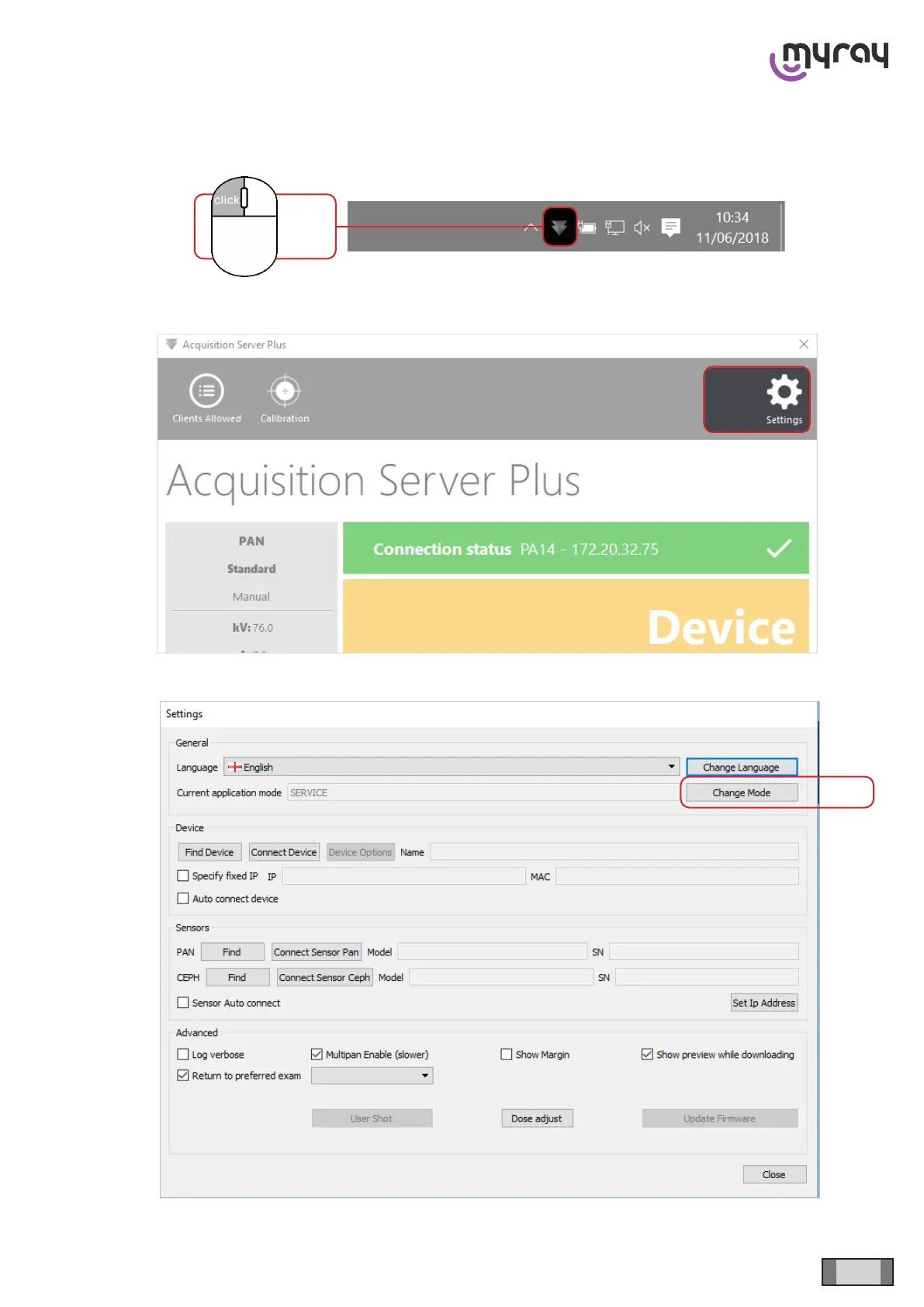924x1307 pixels.
Task: Click the MAC address input field
Action: point(677,876)
